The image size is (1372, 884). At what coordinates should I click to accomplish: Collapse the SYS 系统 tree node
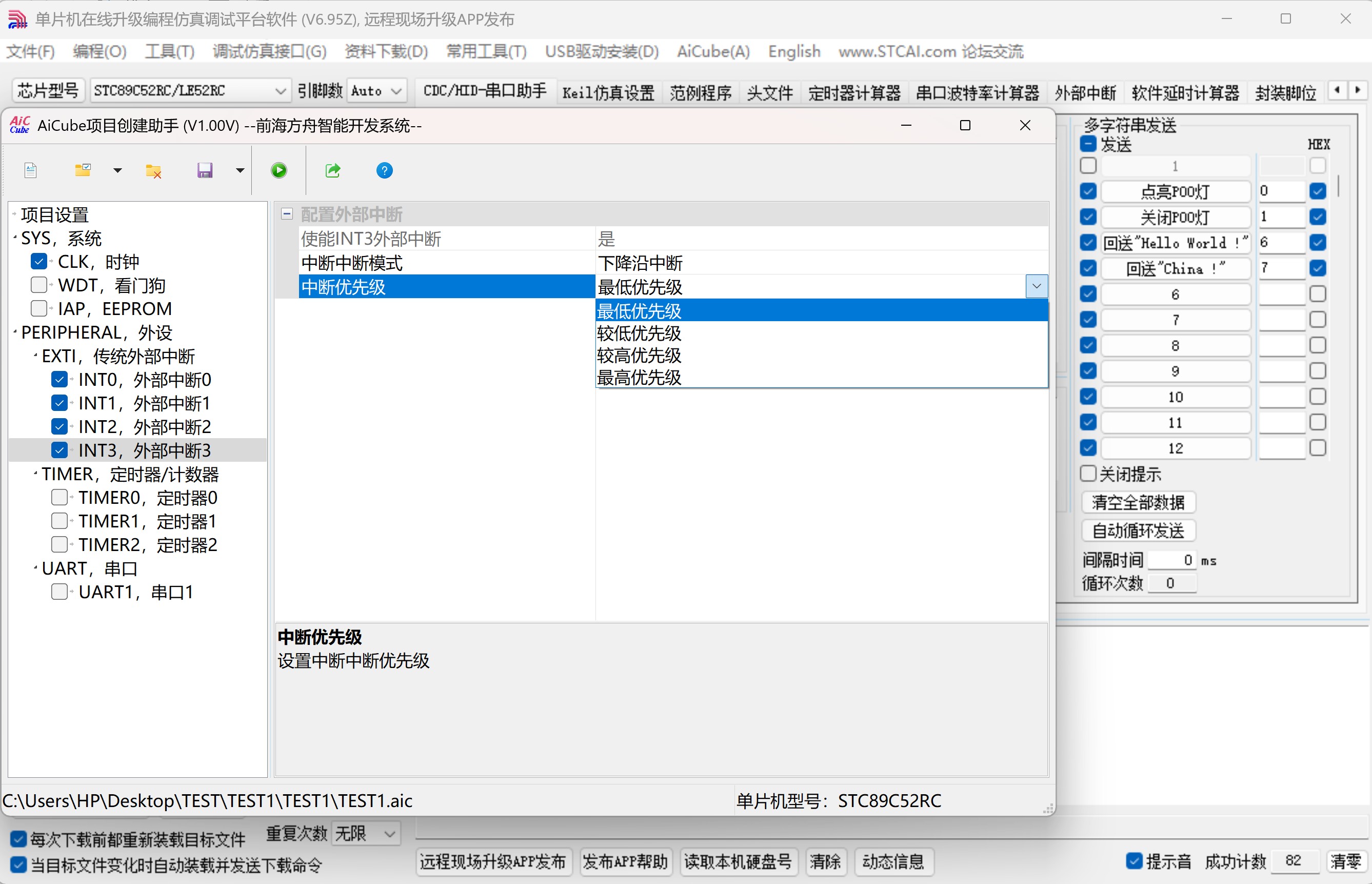coord(14,238)
